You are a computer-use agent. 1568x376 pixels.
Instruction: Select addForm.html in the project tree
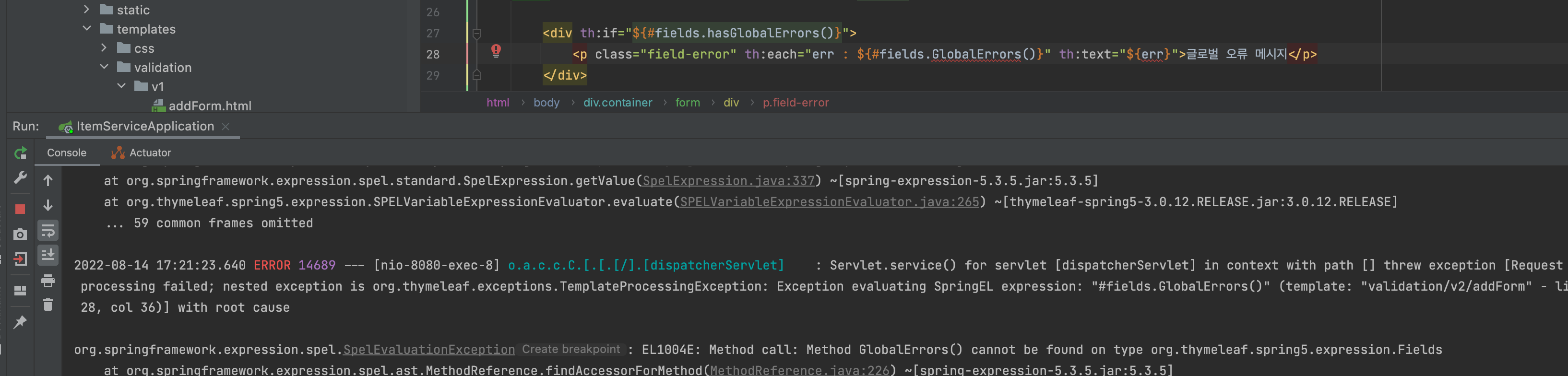tap(209, 106)
